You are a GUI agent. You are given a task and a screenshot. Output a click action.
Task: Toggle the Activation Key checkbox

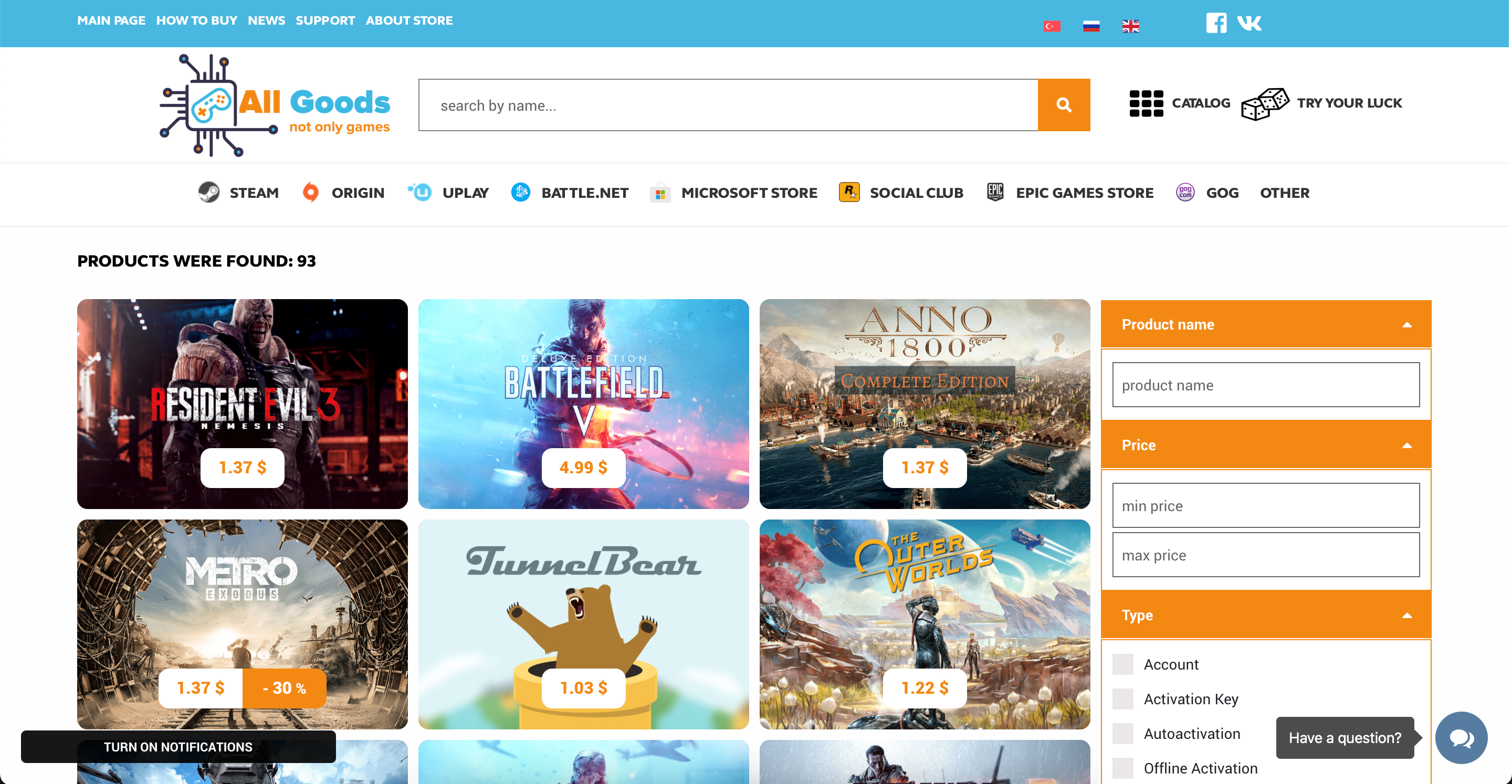pyautogui.click(x=1123, y=699)
